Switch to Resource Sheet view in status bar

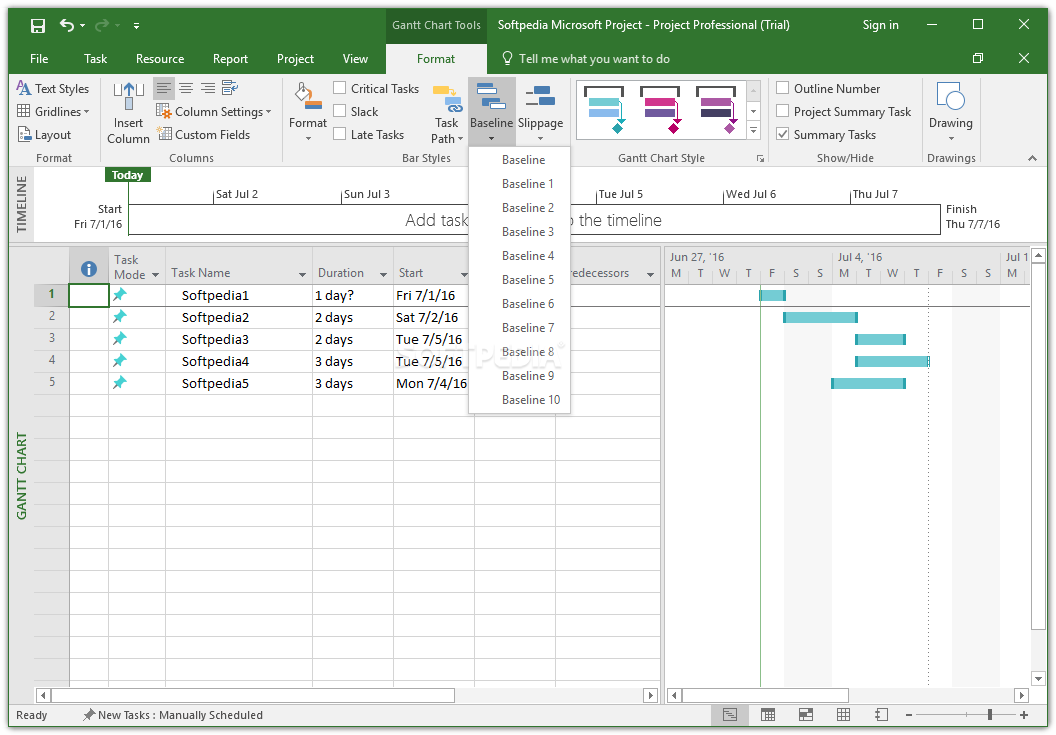tap(843, 715)
